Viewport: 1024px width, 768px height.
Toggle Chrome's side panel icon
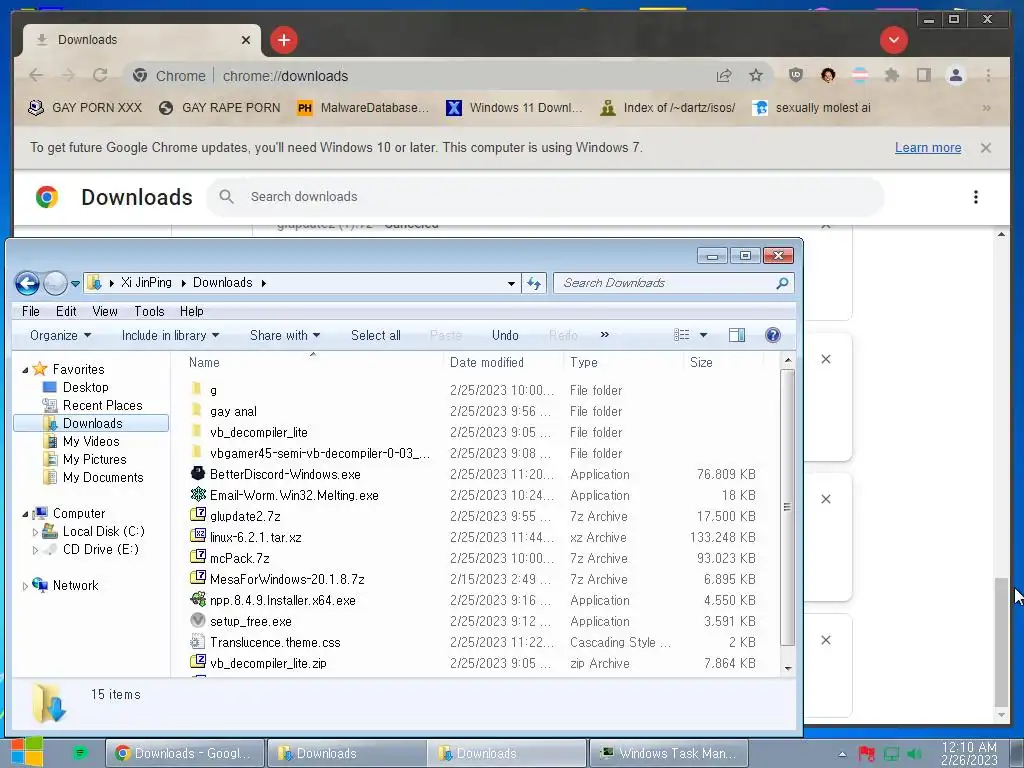pos(923,75)
